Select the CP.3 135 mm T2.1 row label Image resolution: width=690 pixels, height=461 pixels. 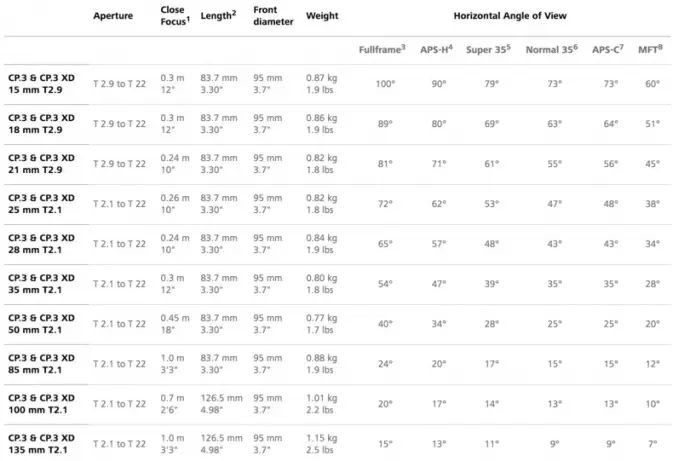[41, 444]
